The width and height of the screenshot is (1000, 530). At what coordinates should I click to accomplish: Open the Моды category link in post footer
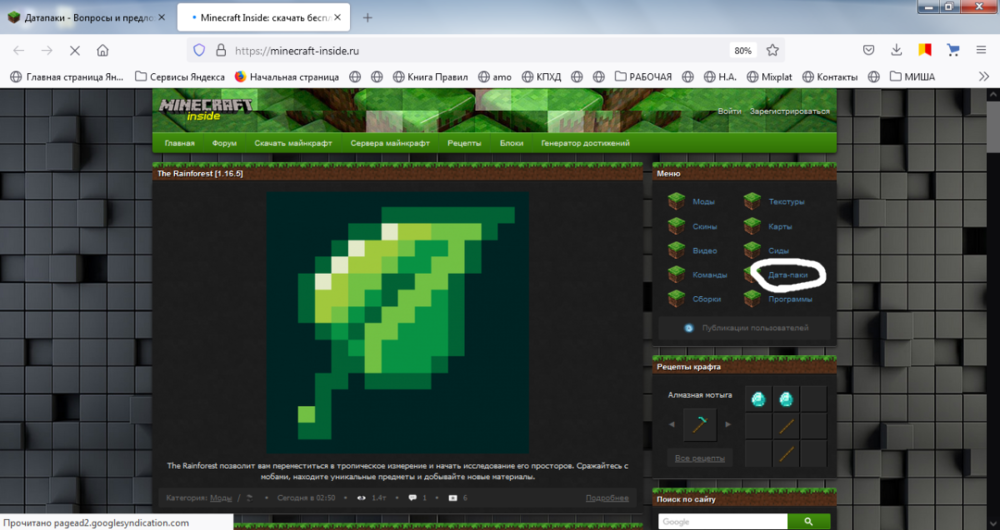click(221, 497)
